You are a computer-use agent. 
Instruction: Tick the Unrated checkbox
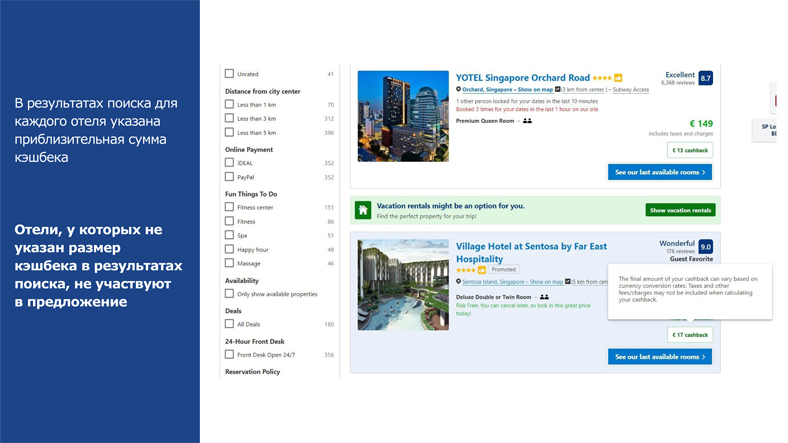[229, 74]
